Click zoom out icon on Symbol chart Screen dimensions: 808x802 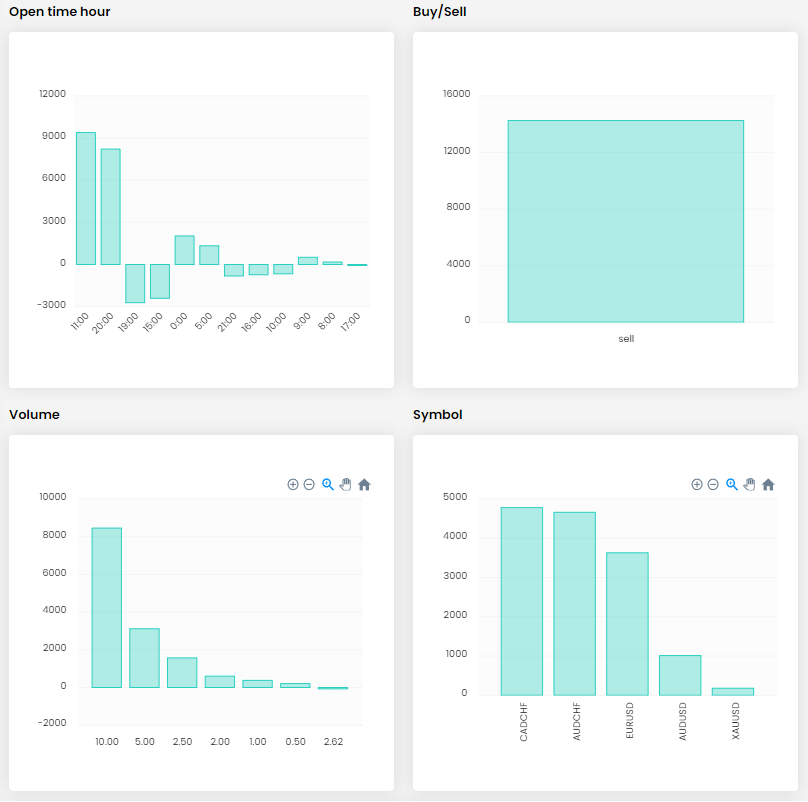tap(713, 484)
